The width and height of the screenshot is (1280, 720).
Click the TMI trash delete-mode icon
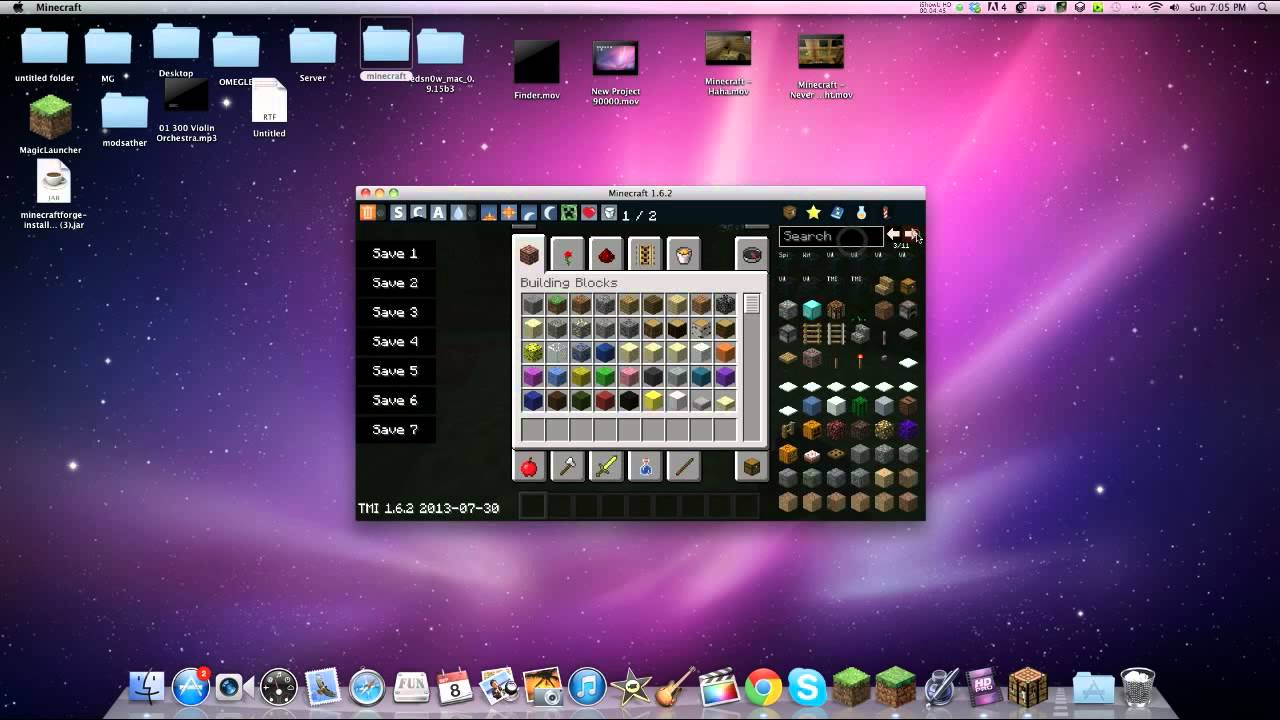[368, 212]
